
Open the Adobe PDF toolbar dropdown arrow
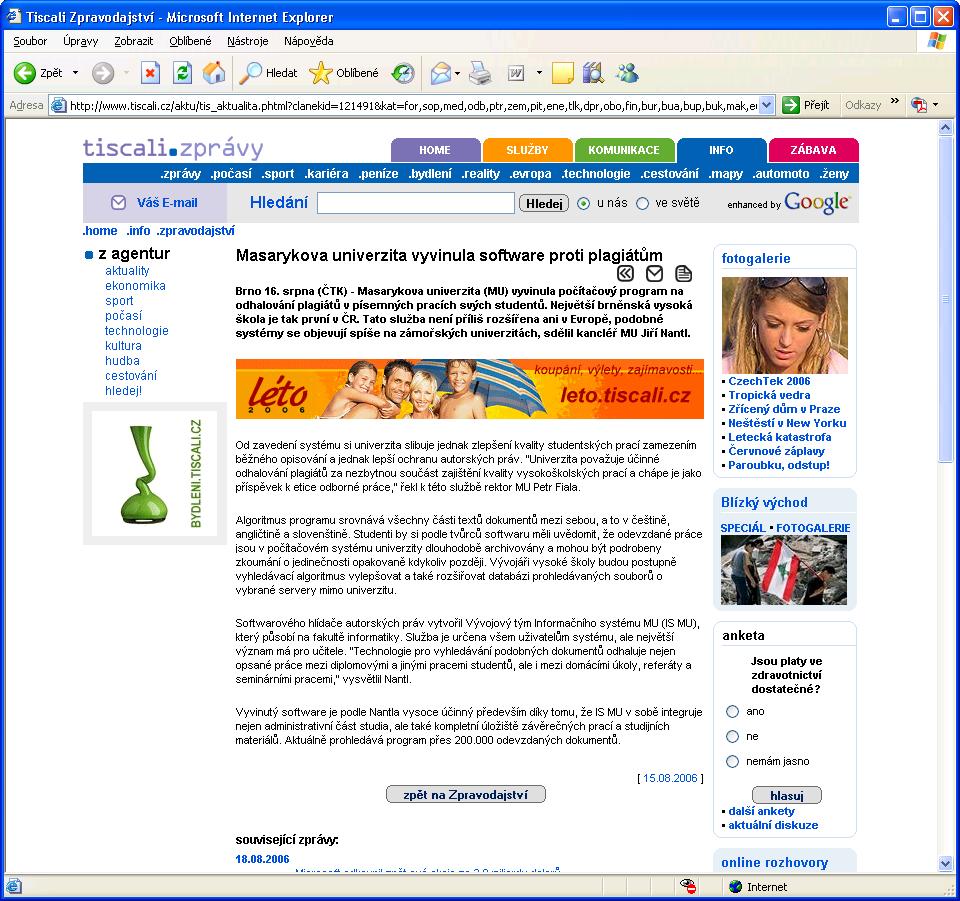(935, 105)
